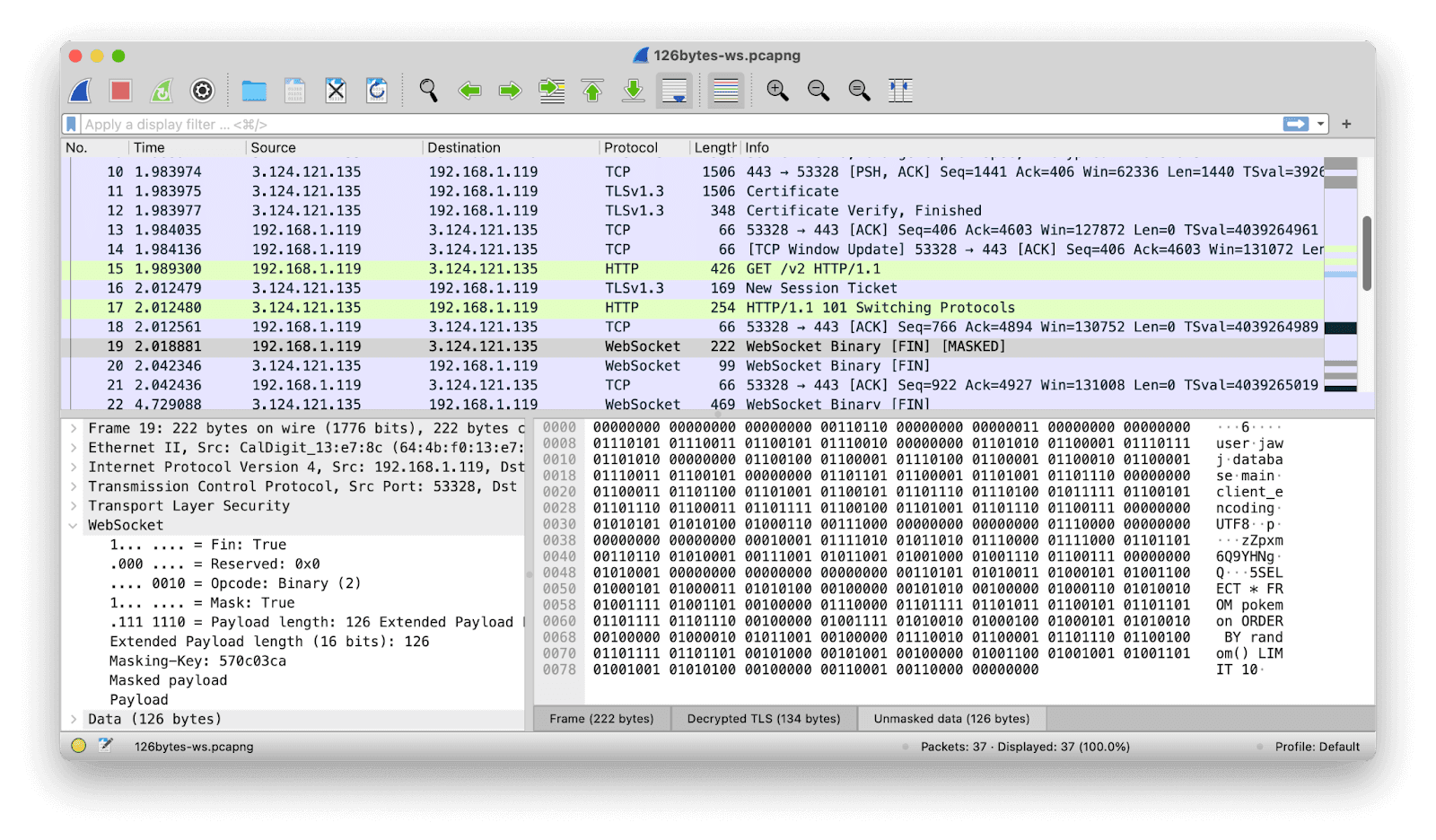
Task: Switch to Decrypted TLS (134 bytes) tab
Action: point(764,719)
